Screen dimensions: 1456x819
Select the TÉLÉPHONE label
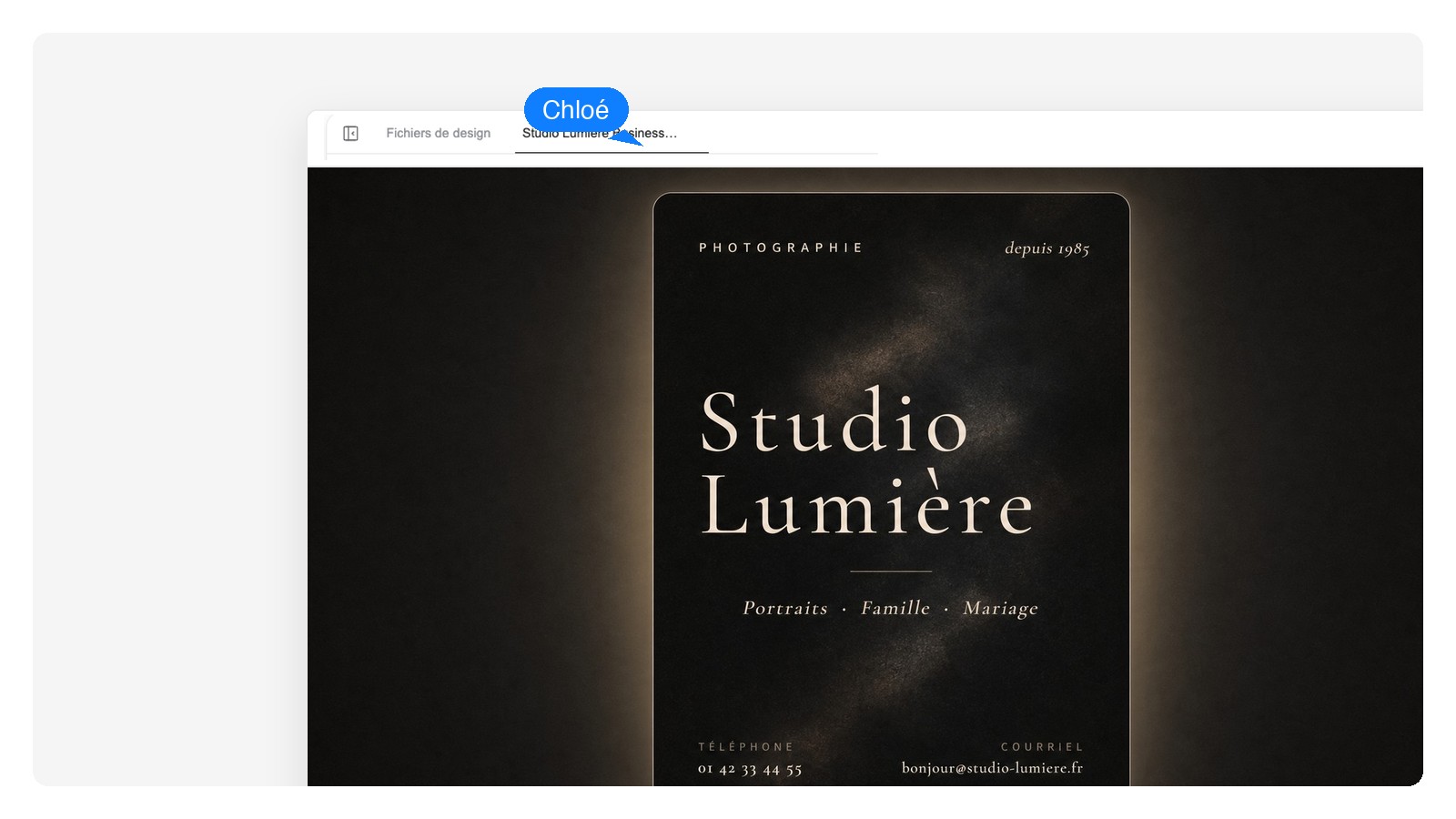746,746
